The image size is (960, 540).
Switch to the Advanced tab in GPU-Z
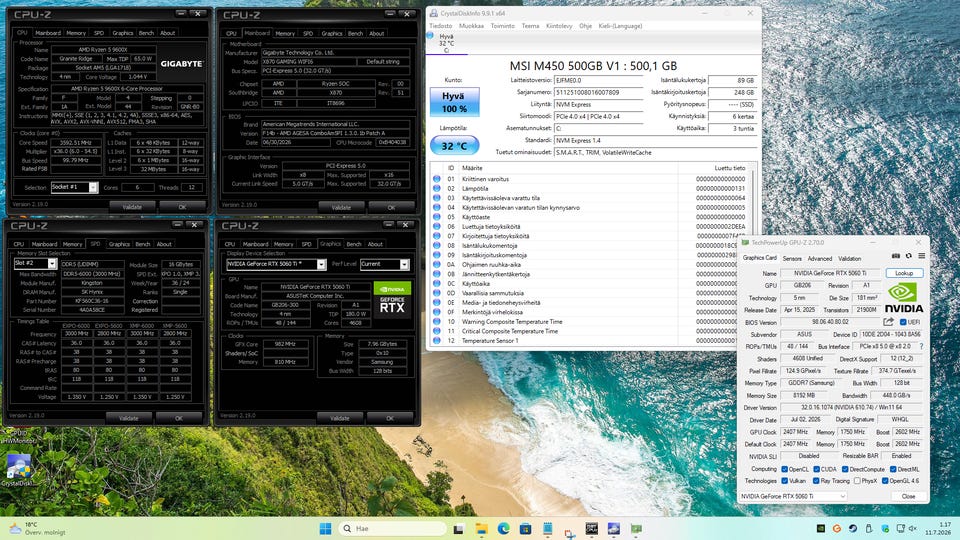[x=819, y=258]
